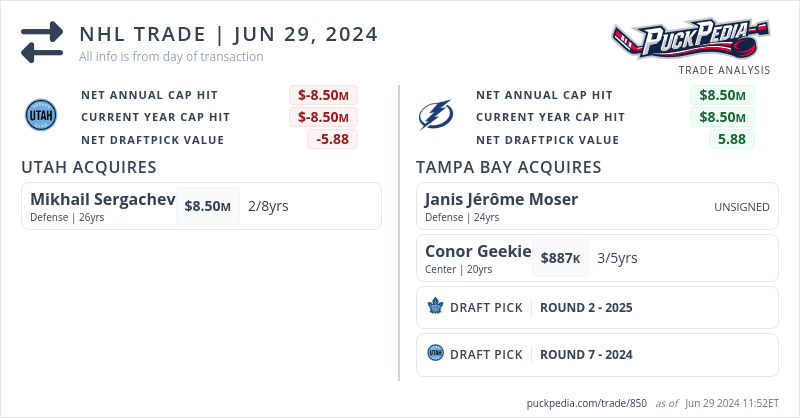Click Utah's -5.88 net draftpick value
Viewport: 800px width, 418px height.
tap(332, 139)
